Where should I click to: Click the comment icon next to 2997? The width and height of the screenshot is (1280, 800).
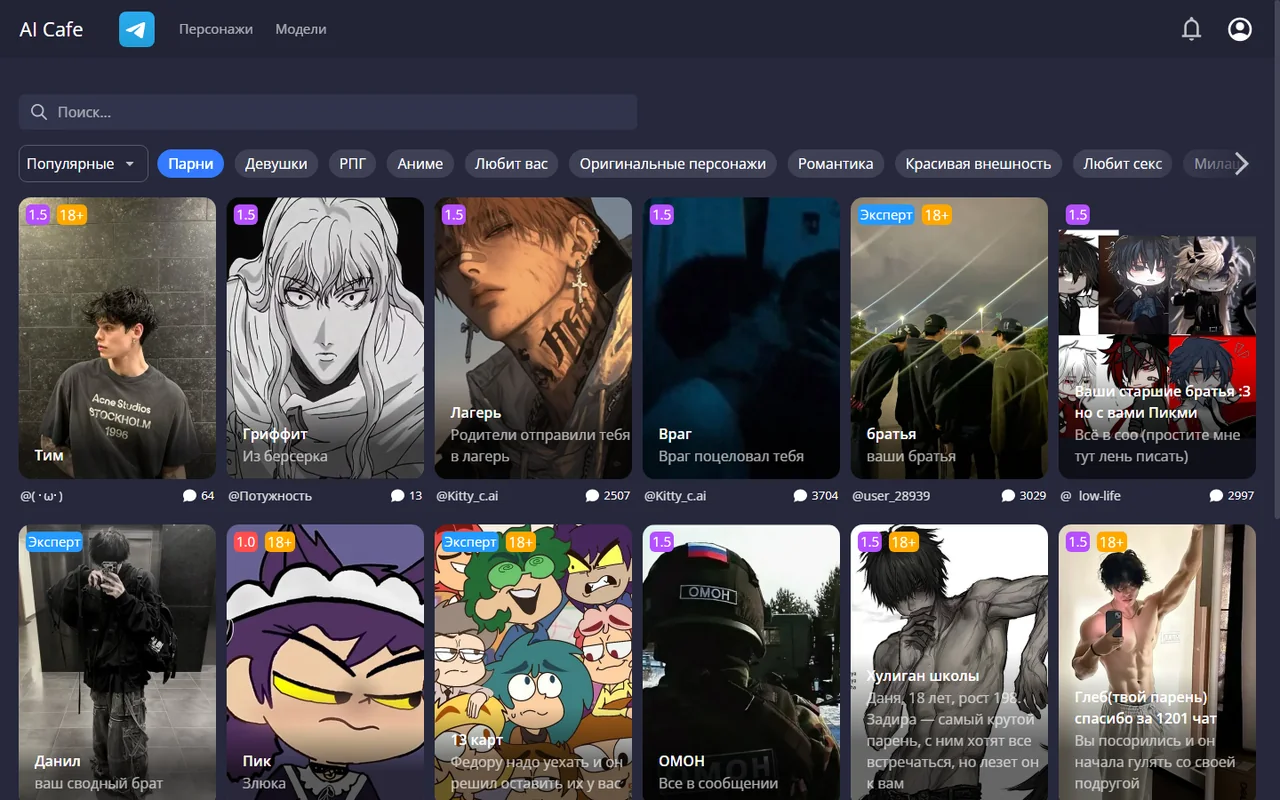pos(1216,495)
